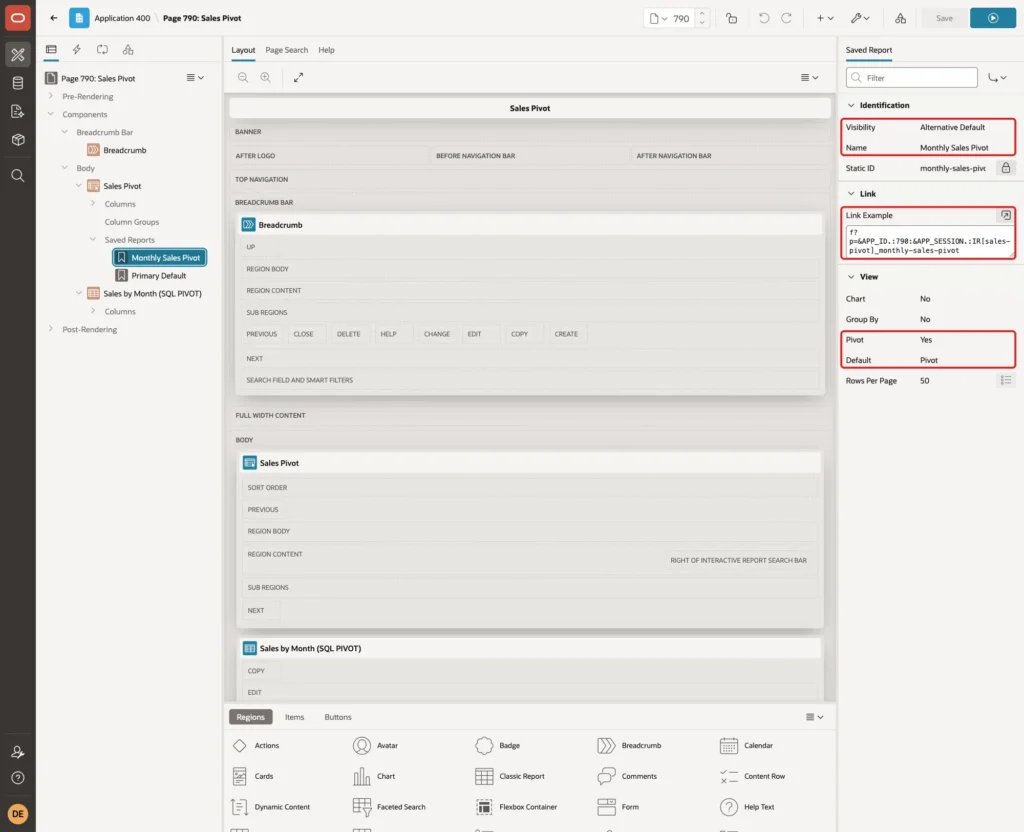Screen dimensions: 1024x832
Task: Collapse the View section
Action: [x=850, y=277]
